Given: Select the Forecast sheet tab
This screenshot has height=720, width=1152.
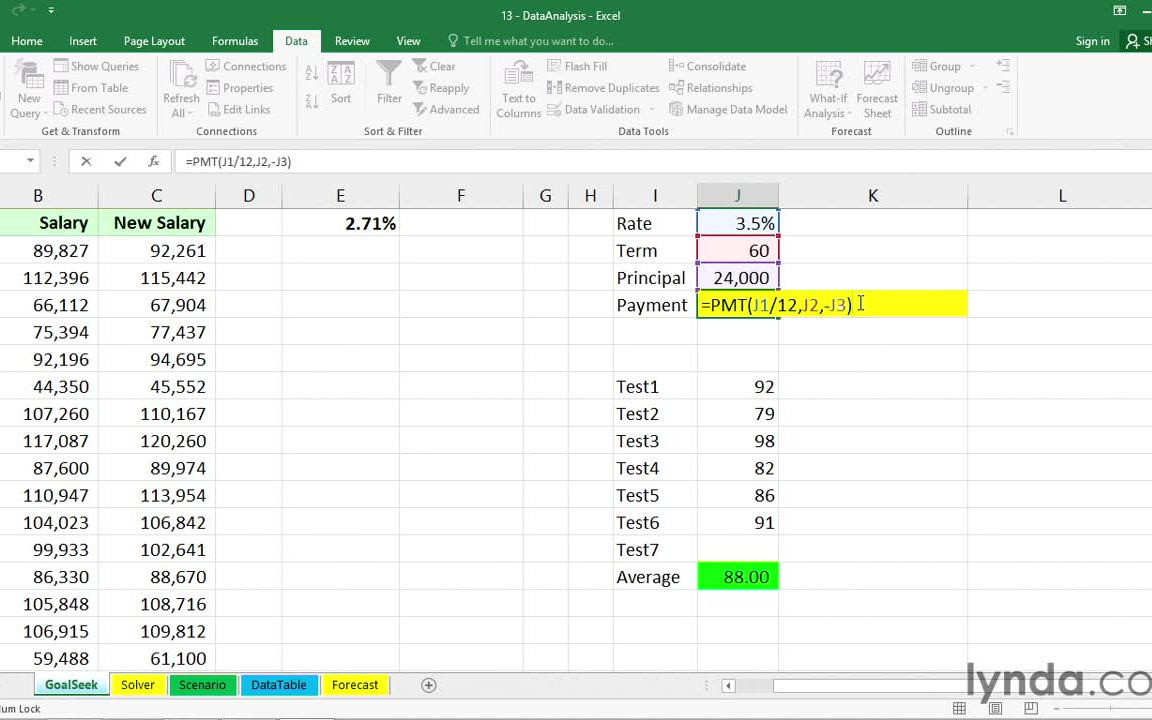Looking at the screenshot, I should [x=355, y=685].
